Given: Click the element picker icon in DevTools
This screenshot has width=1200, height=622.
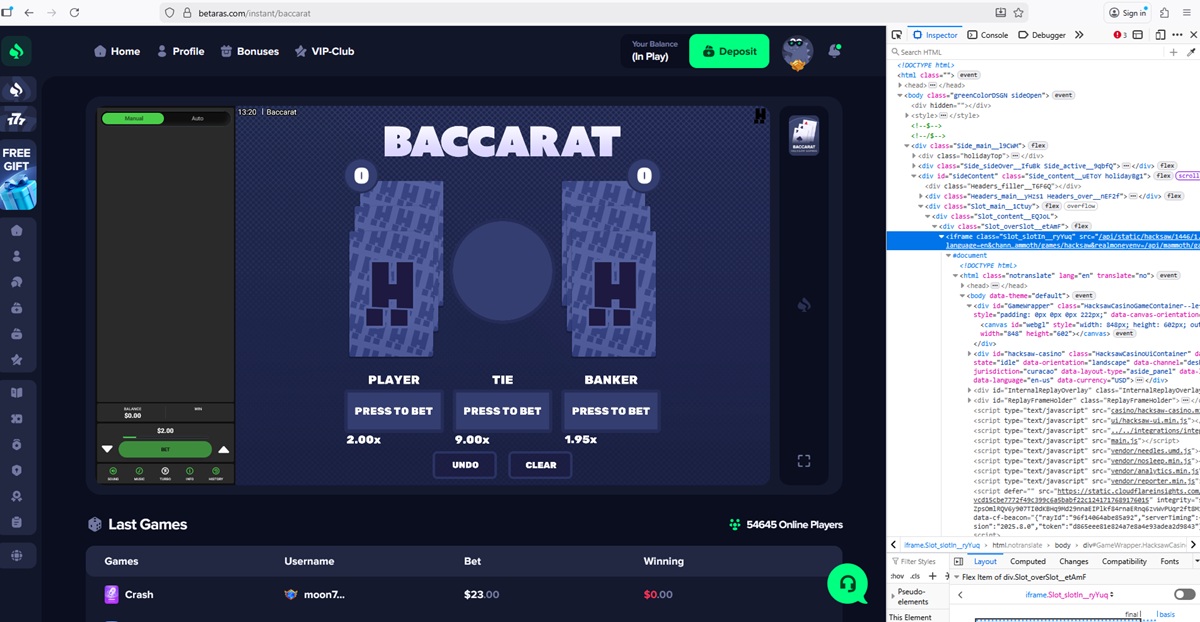Looking at the screenshot, I should pyautogui.click(x=897, y=35).
